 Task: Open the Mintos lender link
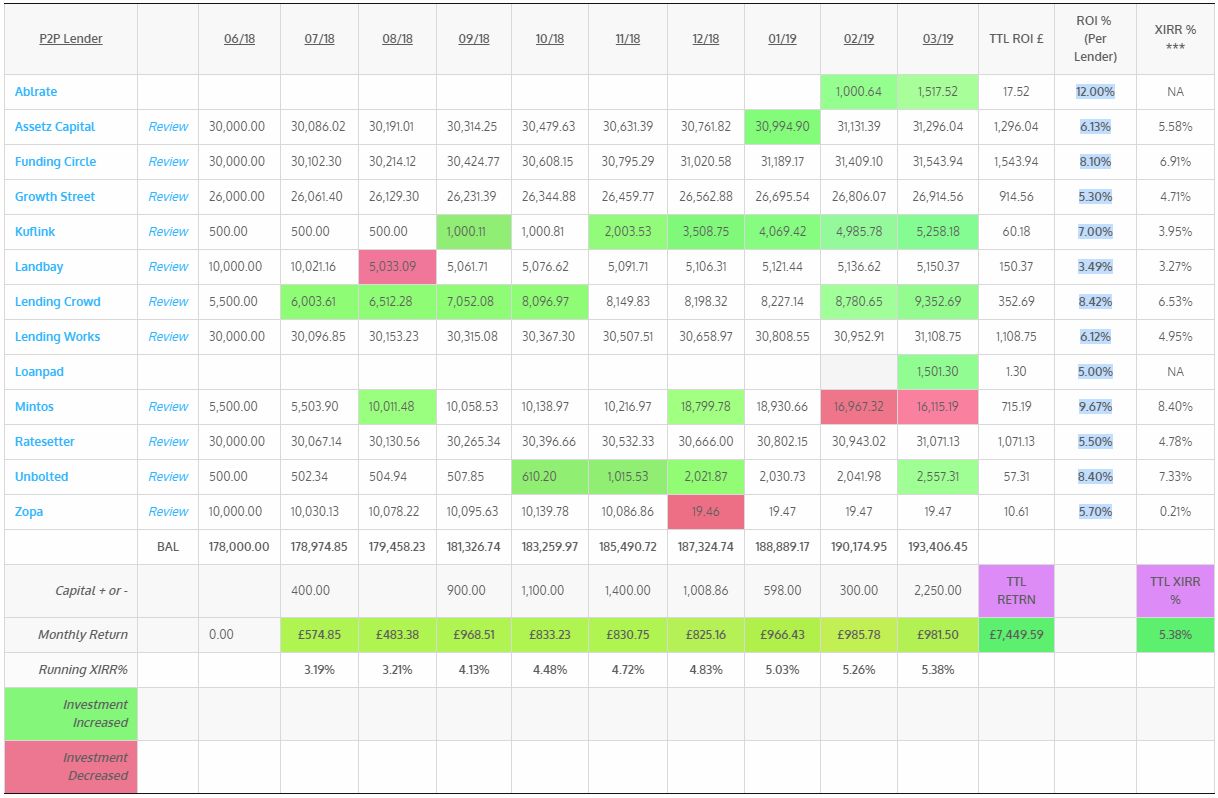click(34, 407)
